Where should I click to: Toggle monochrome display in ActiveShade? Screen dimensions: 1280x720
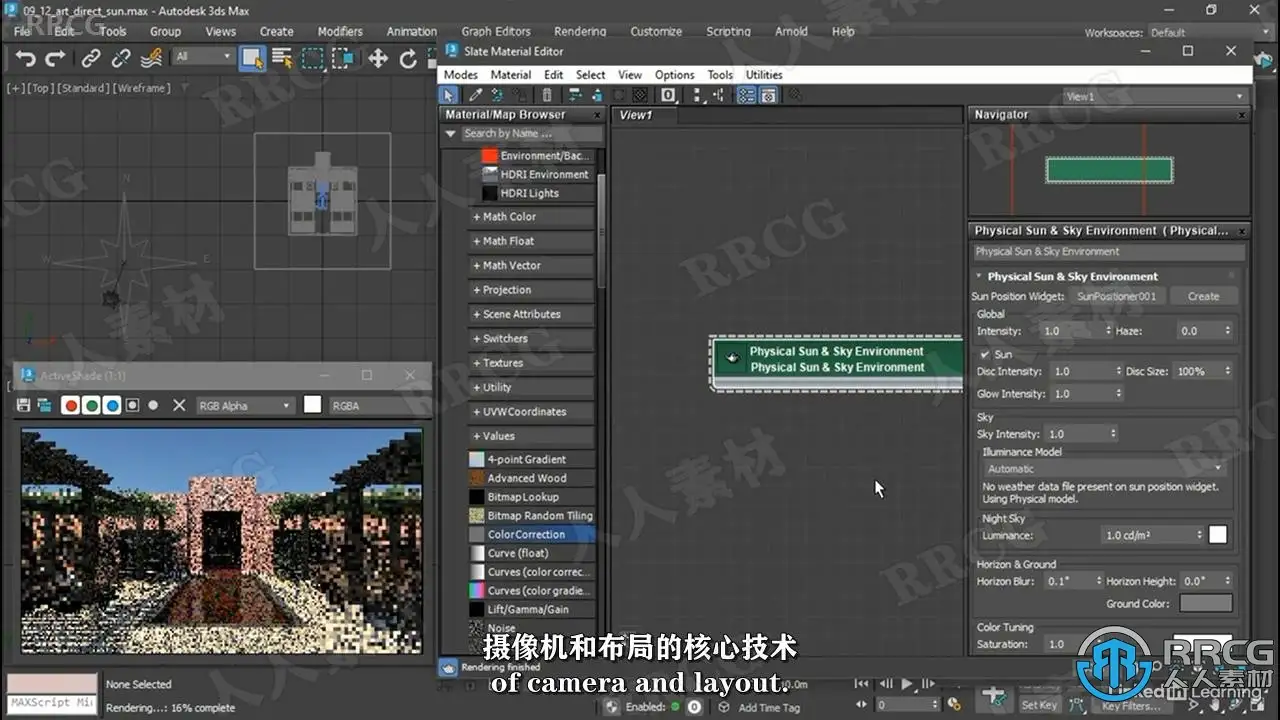[153, 405]
